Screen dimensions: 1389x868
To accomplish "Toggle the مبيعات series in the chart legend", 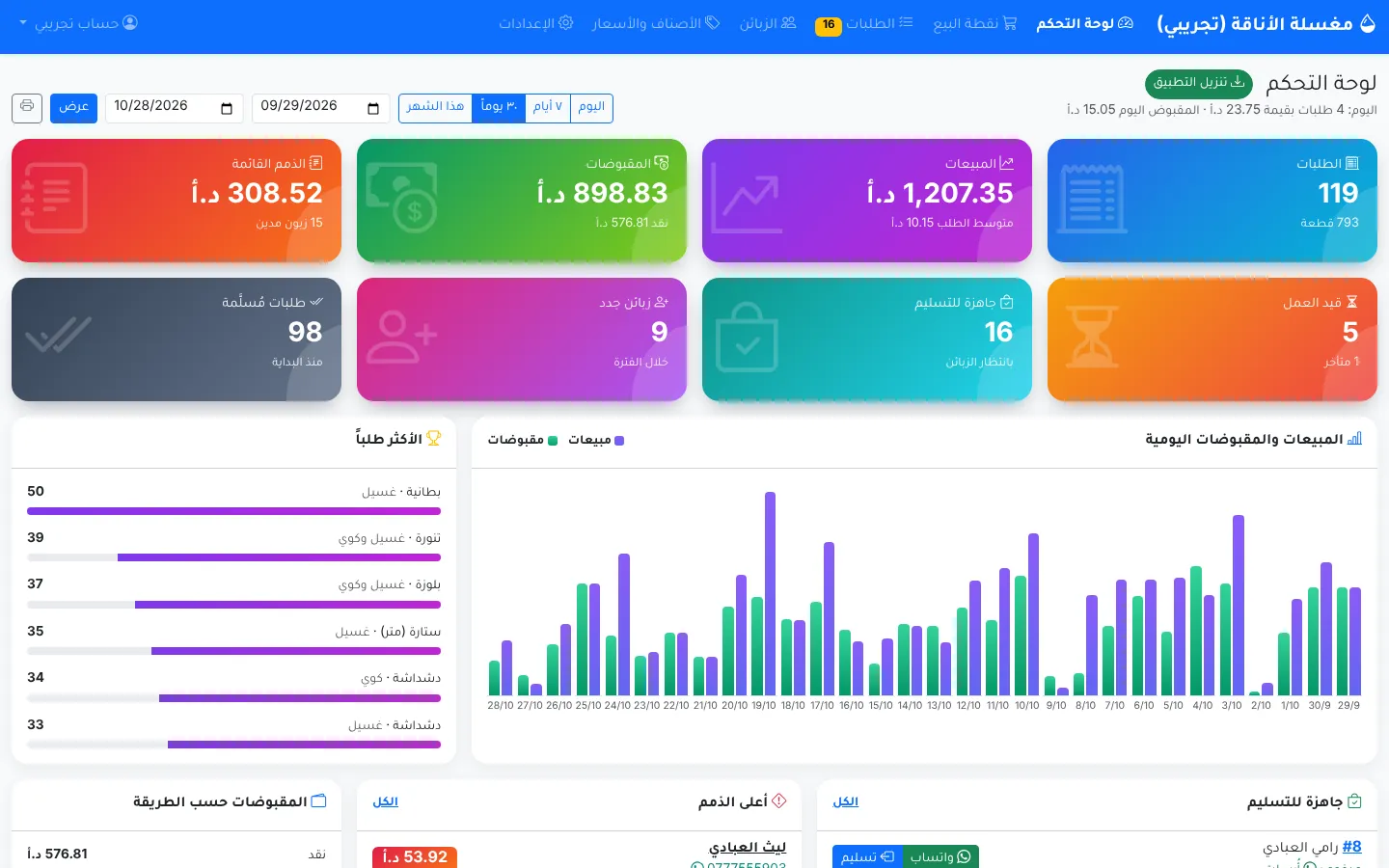I will point(596,441).
